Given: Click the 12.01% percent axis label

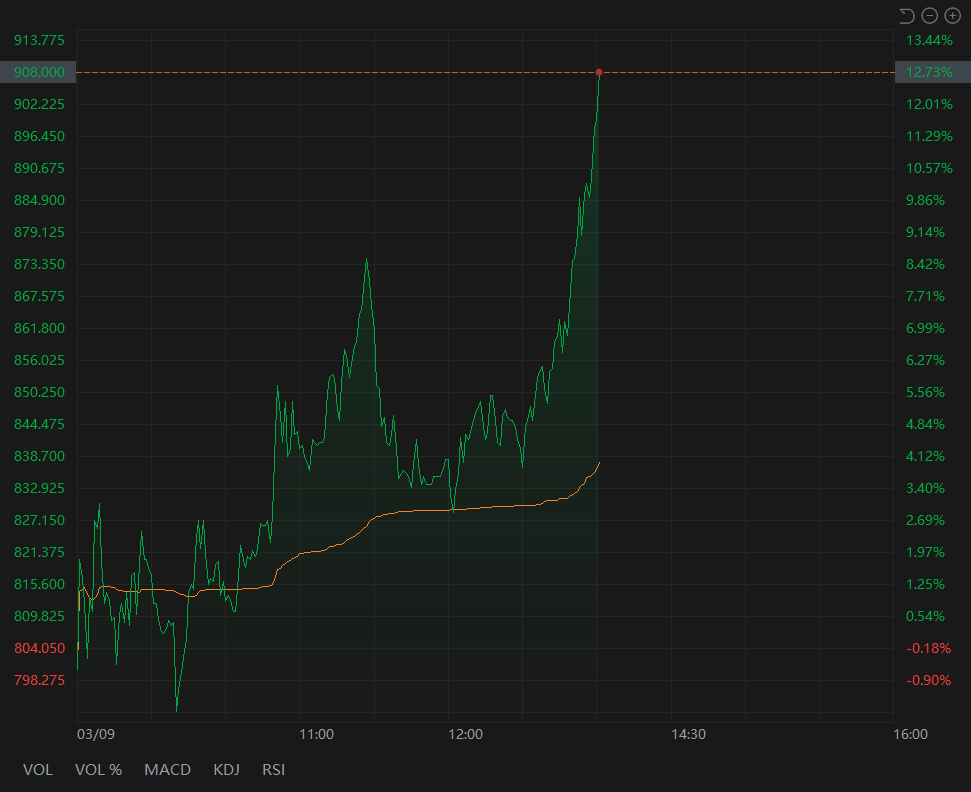Looking at the screenshot, I should pyautogui.click(x=929, y=104).
